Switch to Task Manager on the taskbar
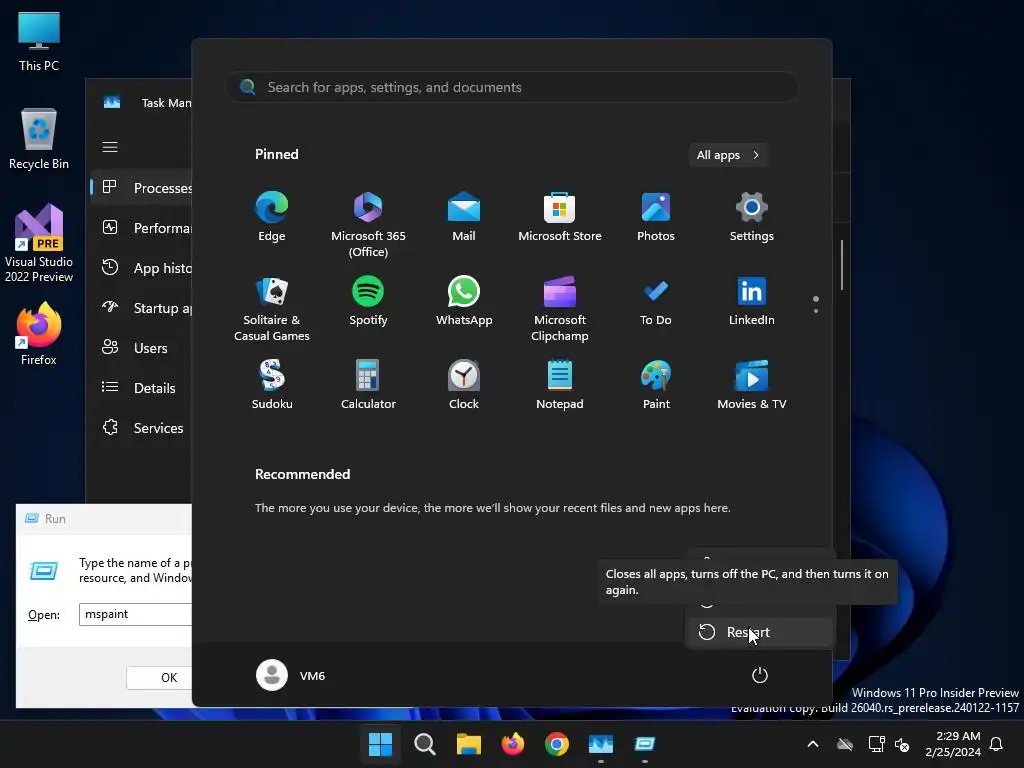Viewport: 1024px width, 768px height. coord(601,744)
